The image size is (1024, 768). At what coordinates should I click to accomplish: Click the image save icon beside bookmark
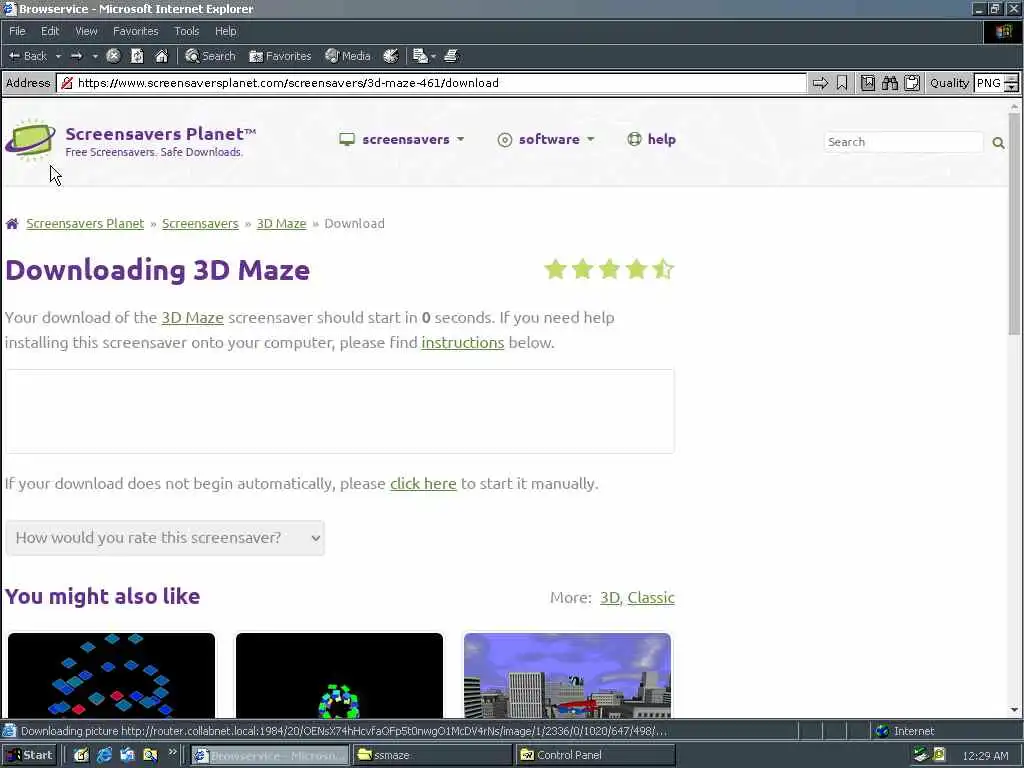867,83
